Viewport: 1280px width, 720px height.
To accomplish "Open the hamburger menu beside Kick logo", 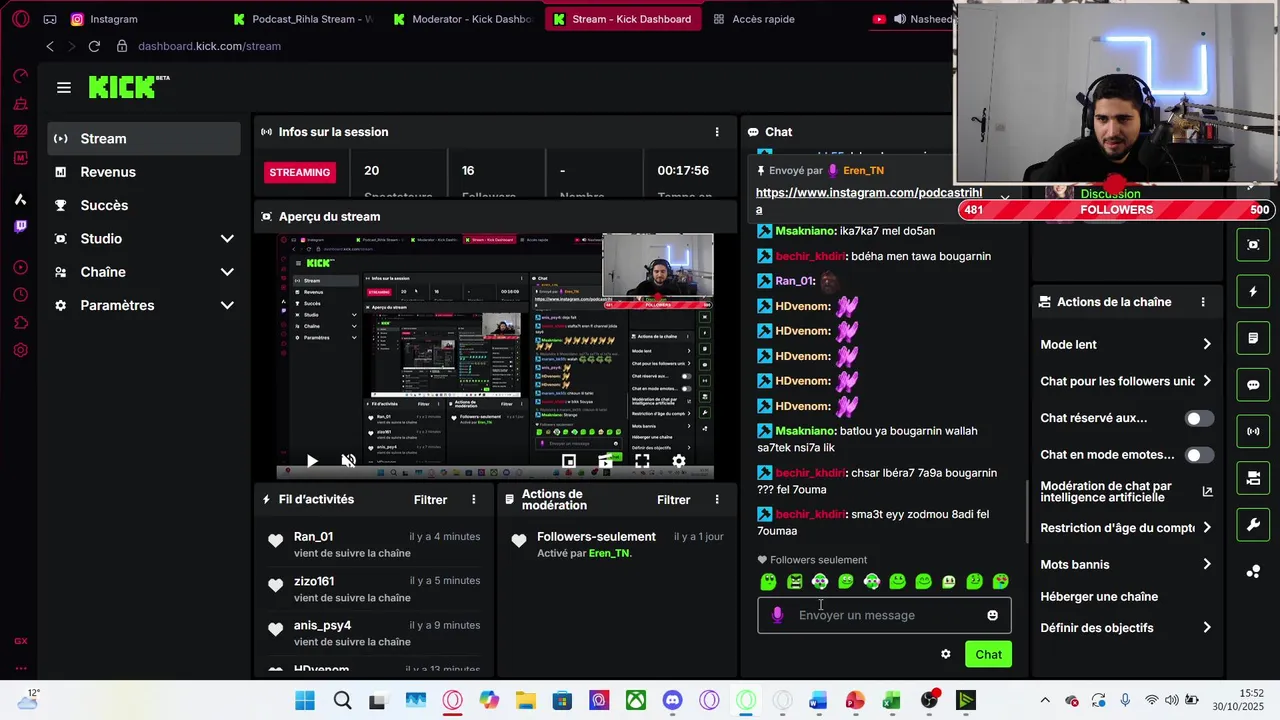I will tap(64, 88).
